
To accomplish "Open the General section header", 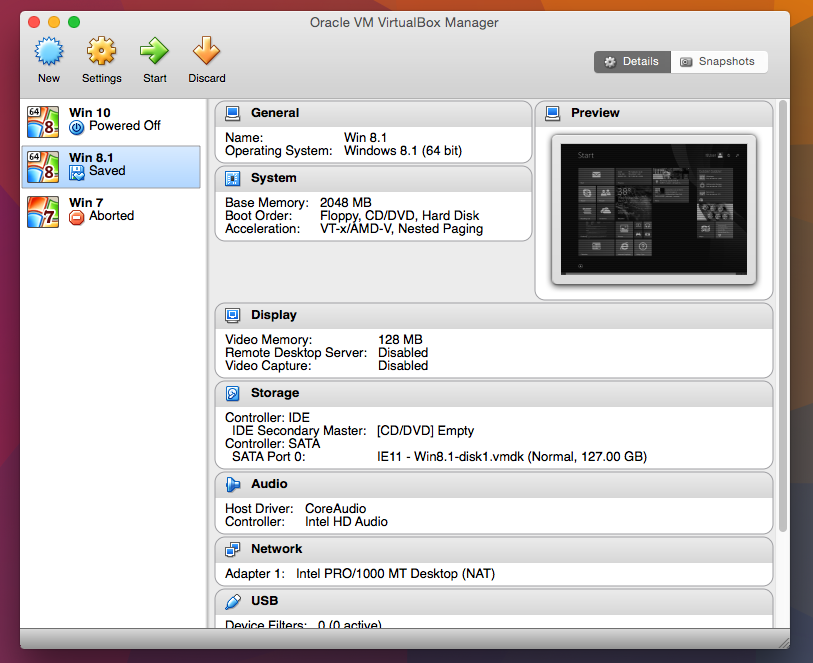I will (373, 114).
